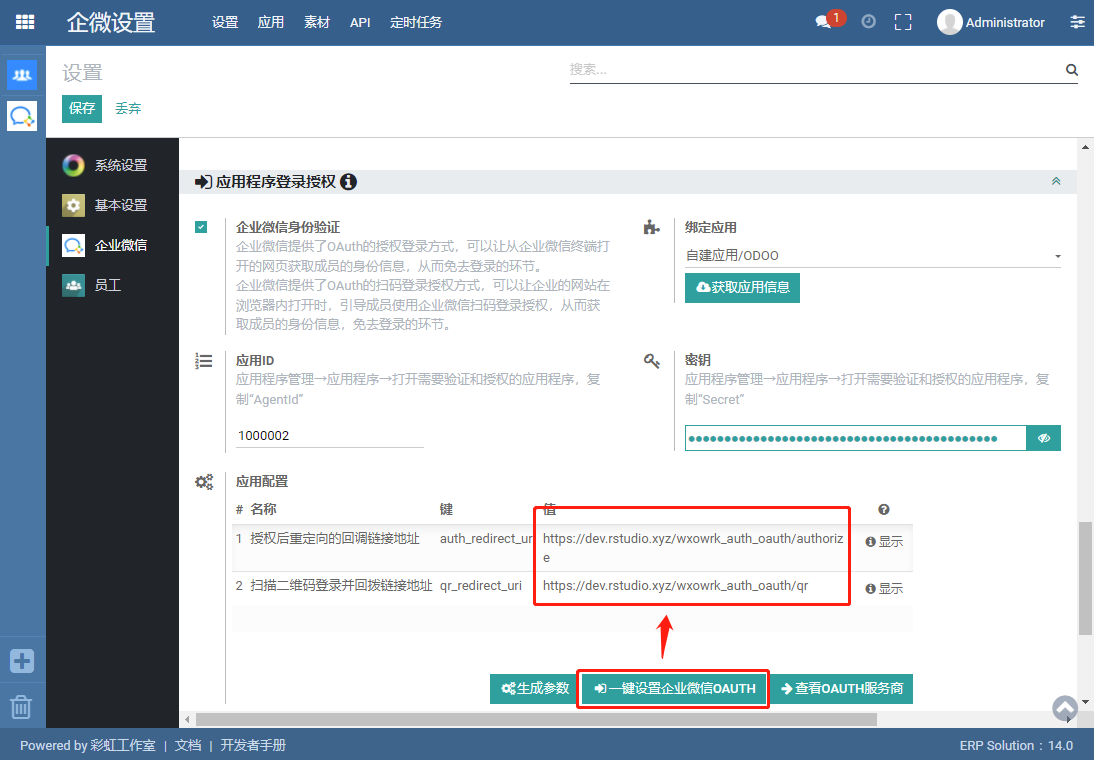Screen dimensions: 1094x760
Task: Open the 绑定应用 dropdown 自建应用/ODOO
Action: pyautogui.click(x=873, y=256)
